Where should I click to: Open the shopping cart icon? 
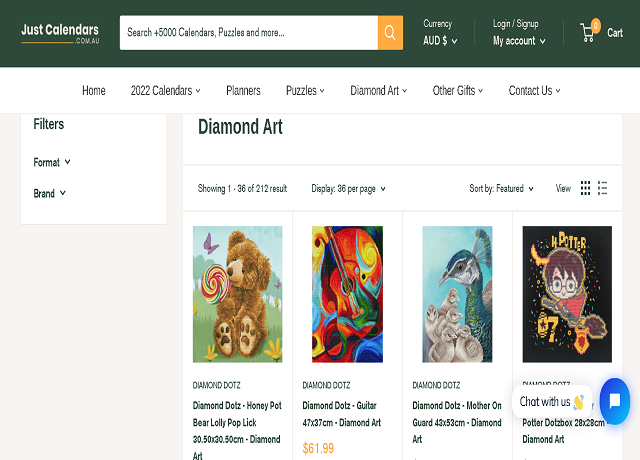[588, 33]
